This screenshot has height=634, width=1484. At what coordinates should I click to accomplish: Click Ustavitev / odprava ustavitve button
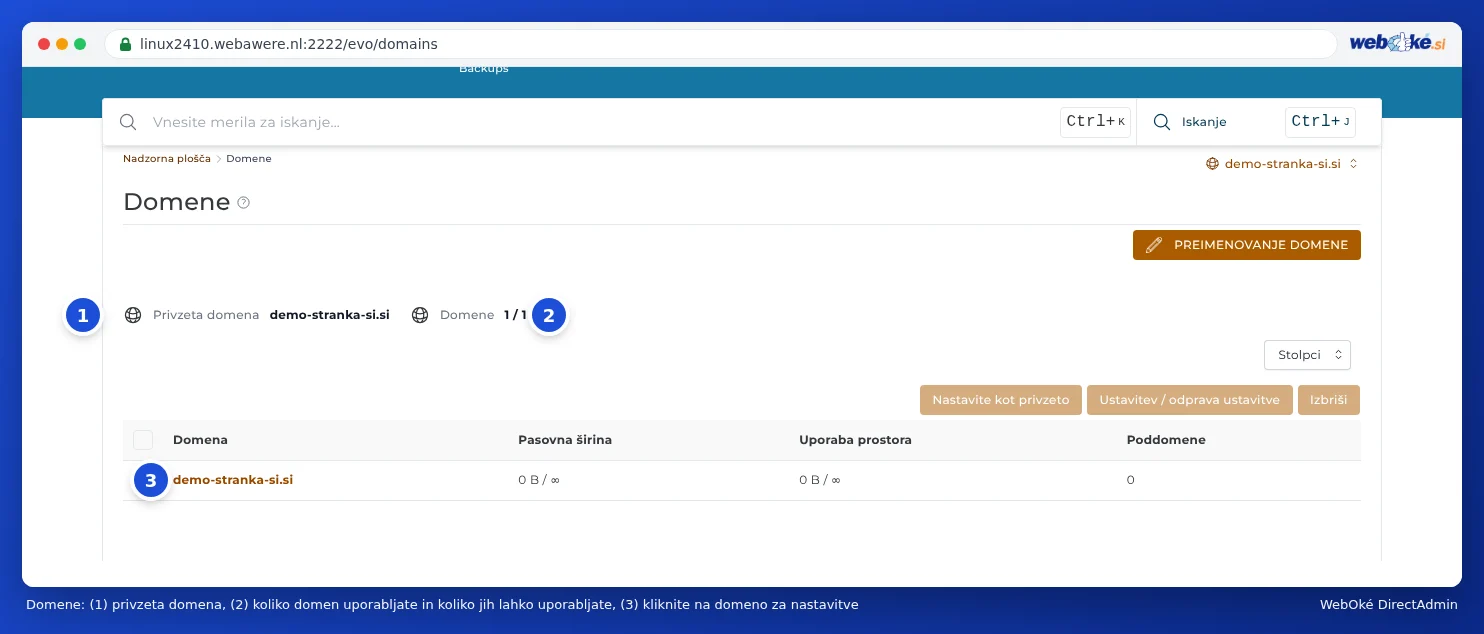point(1189,400)
